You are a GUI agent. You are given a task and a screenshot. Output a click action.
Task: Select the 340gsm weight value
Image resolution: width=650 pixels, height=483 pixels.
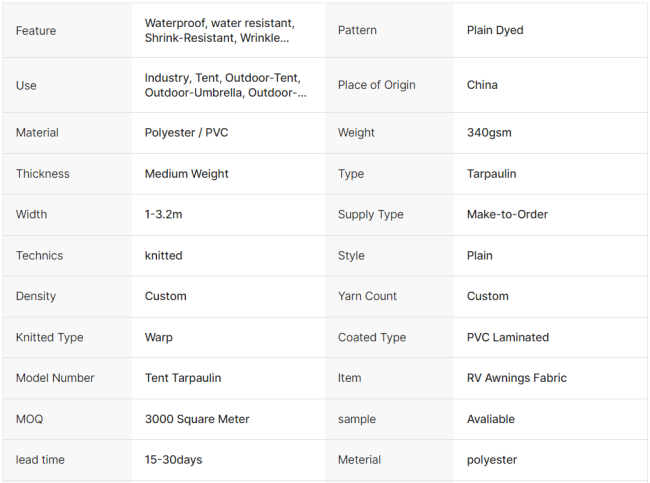489,133
